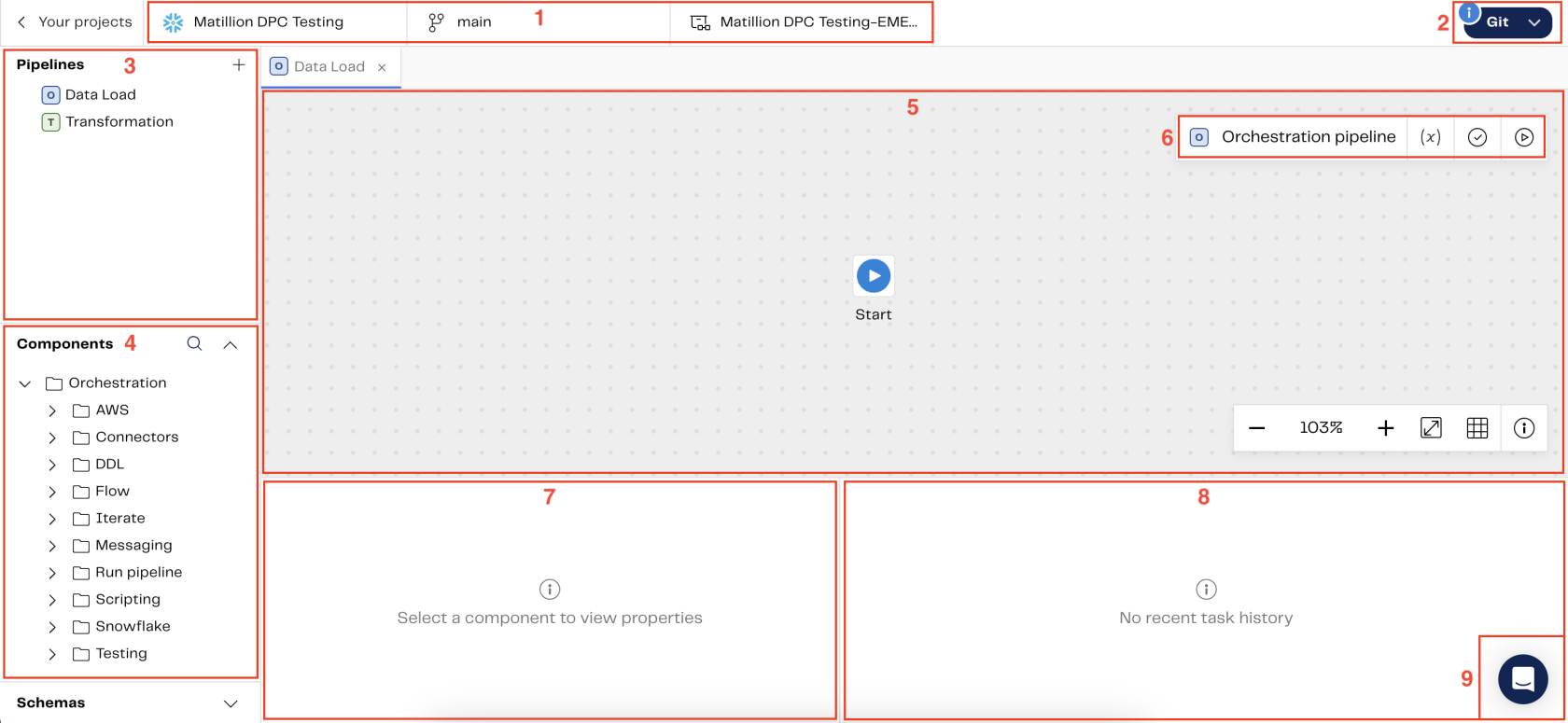Open the Matillion DPC Testing project selector
Screen dimensions: 1568x723
(278, 21)
